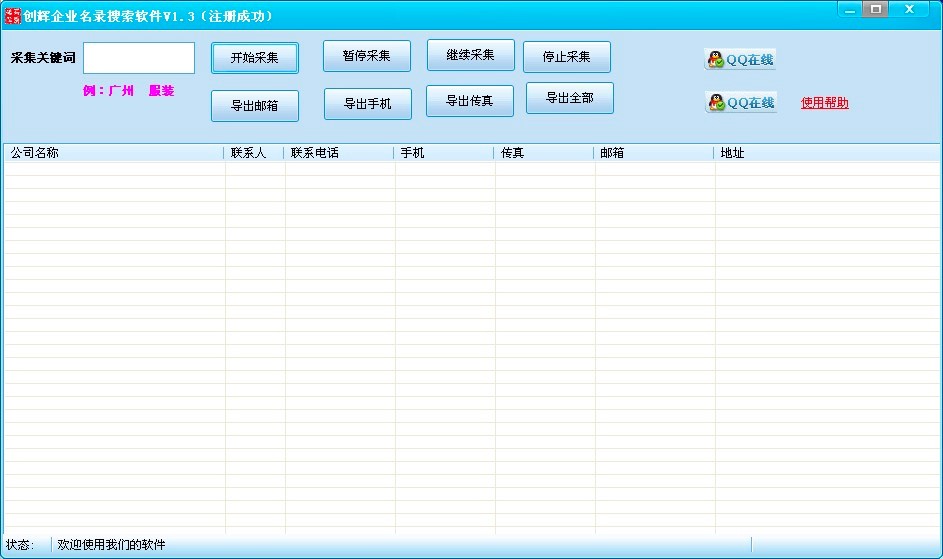Export mobile numbers via 导出手机
This screenshot has height=559, width=943.
(367, 104)
